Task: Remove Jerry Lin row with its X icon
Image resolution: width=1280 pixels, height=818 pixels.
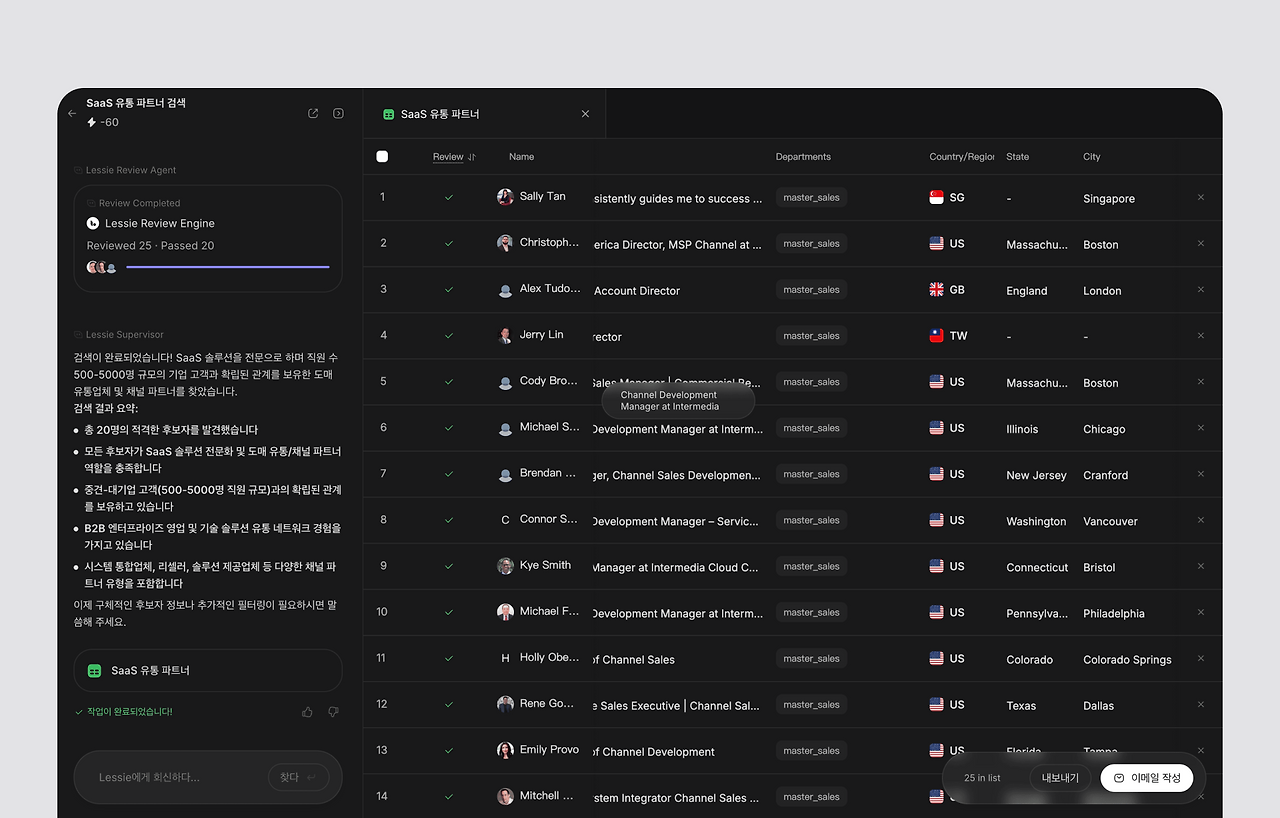Action: 1201,335
